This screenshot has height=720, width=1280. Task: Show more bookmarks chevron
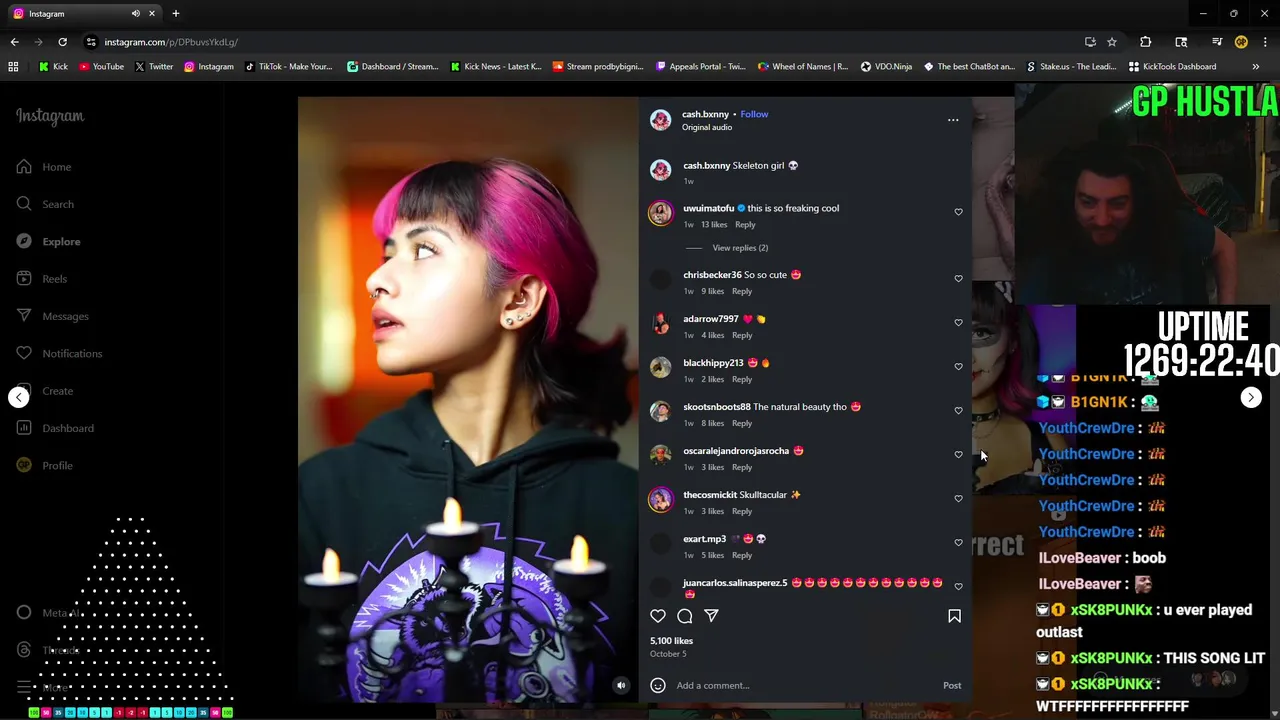[x=1256, y=67]
